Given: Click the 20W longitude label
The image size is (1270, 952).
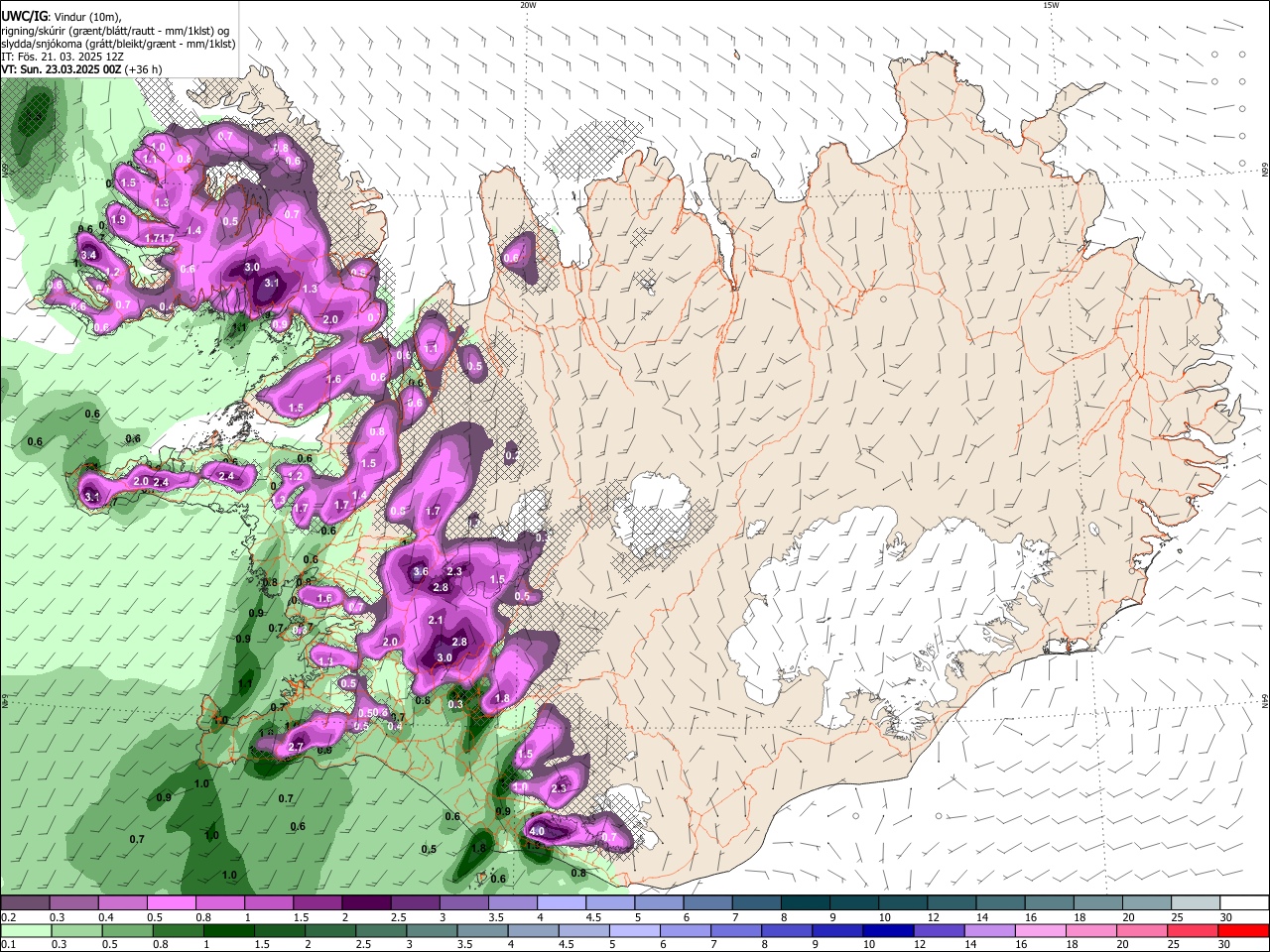Looking at the screenshot, I should [x=528, y=5].
